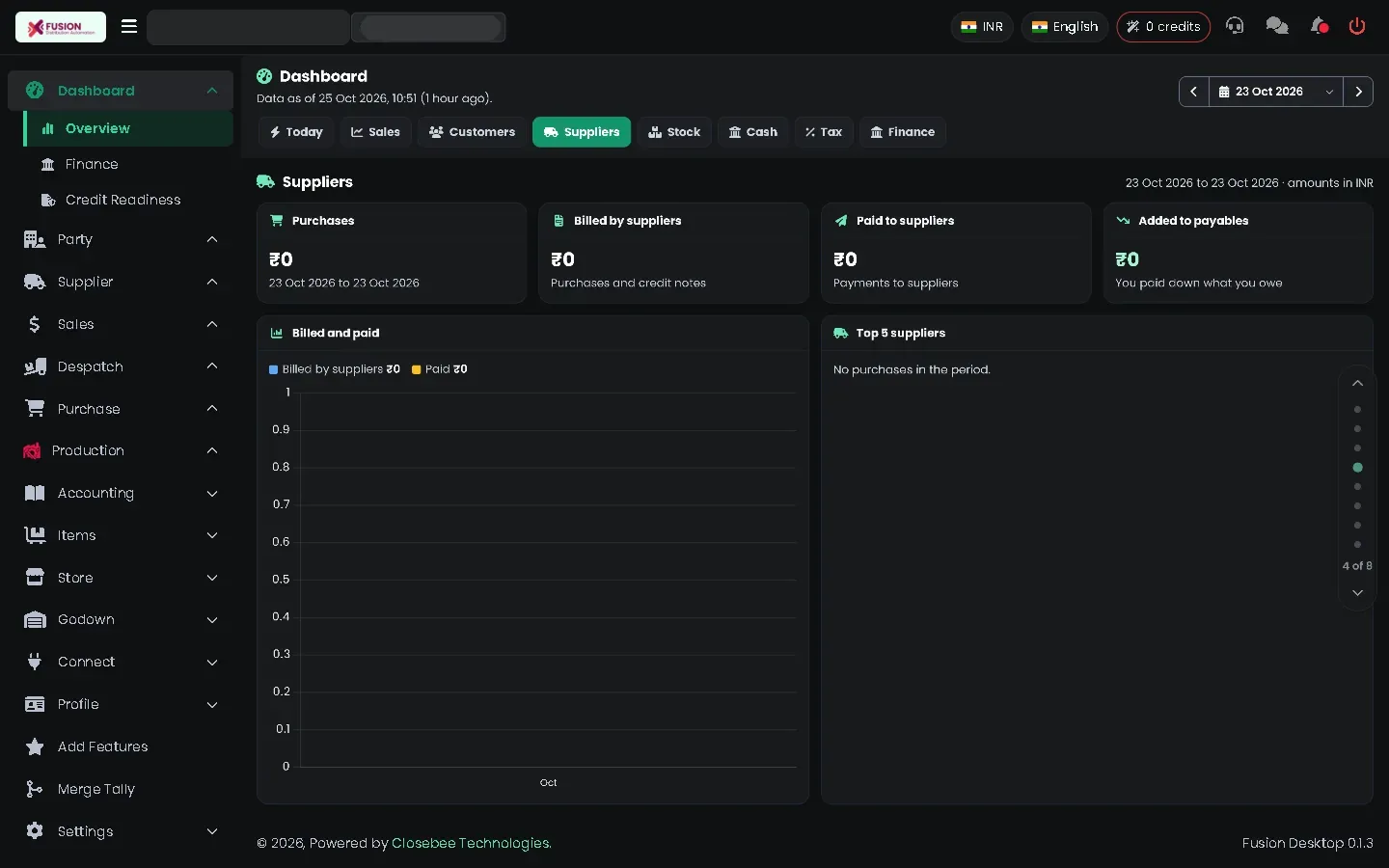
Task: Click the red power logout icon
Action: (1357, 26)
